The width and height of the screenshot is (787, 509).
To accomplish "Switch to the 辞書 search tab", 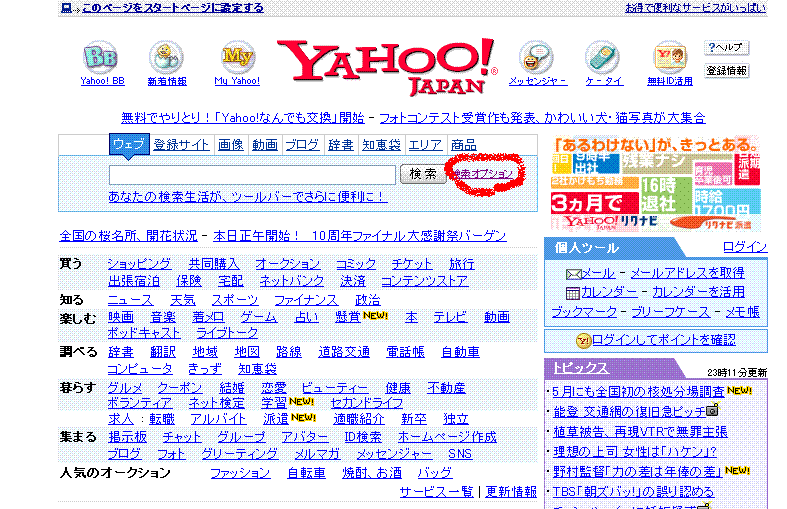I will tap(341, 145).
